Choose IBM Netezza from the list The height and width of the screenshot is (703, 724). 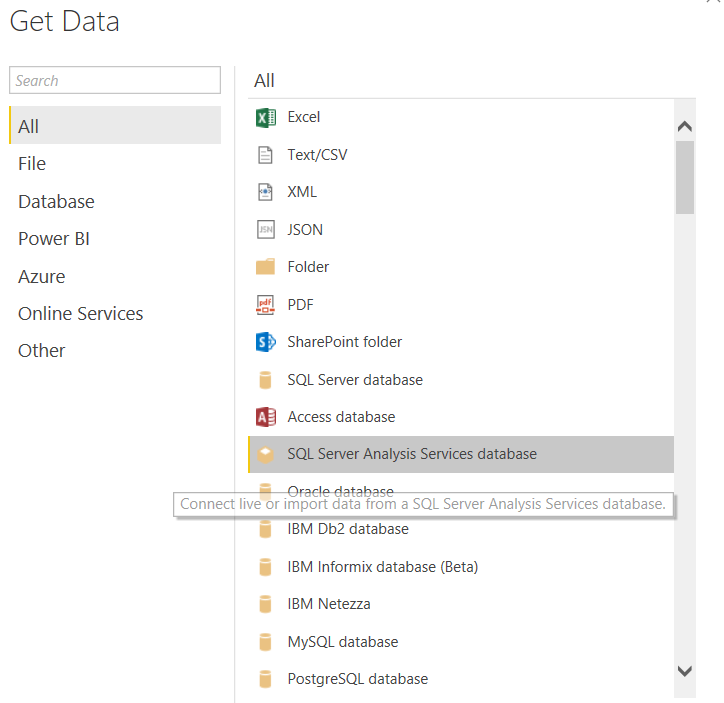[461, 604]
